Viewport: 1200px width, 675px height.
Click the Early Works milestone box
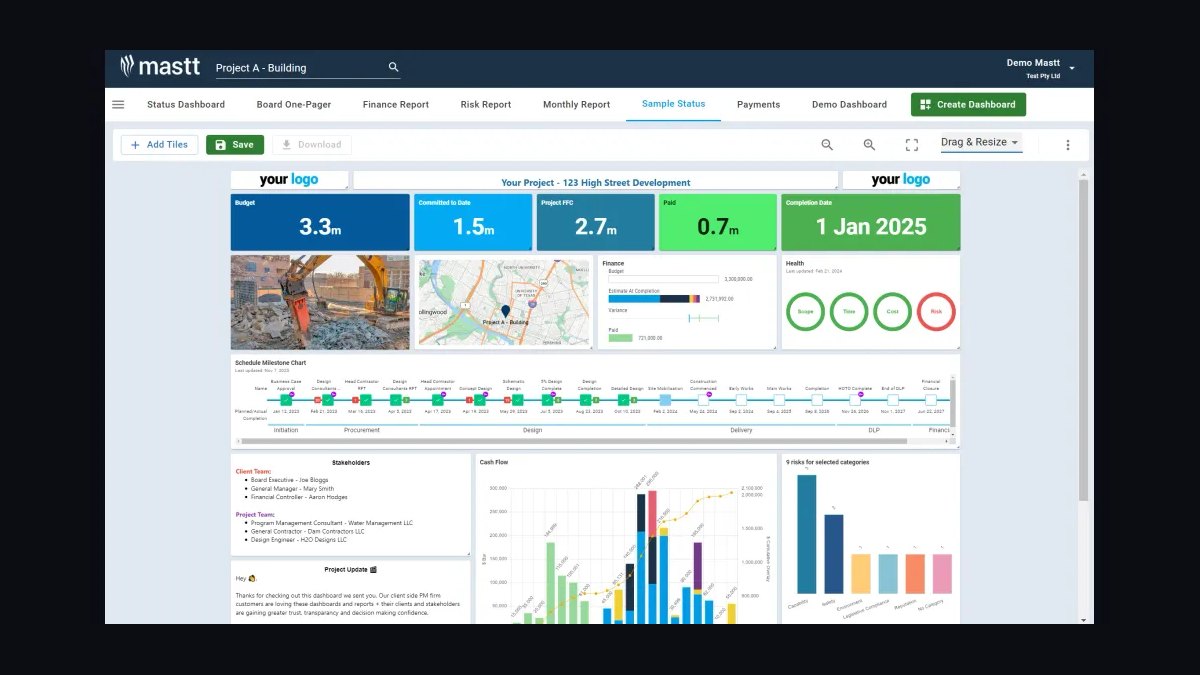click(741, 400)
